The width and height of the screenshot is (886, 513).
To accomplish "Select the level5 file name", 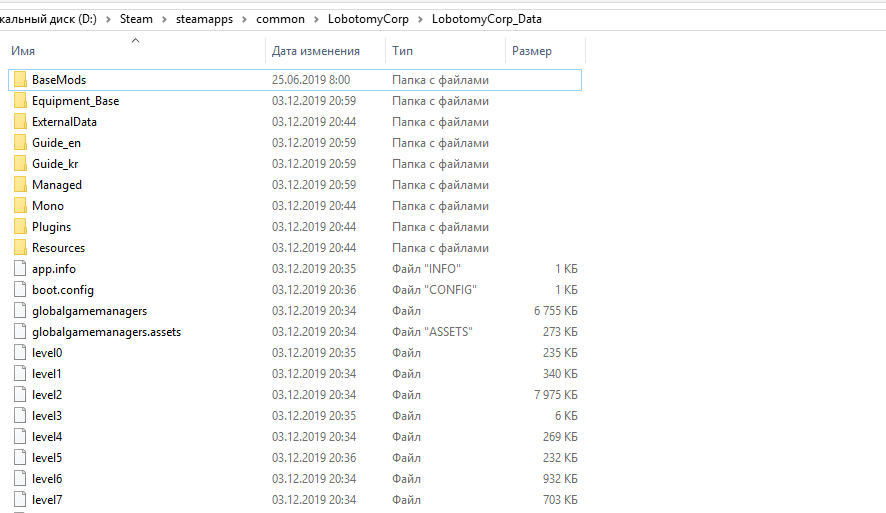I will (47, 457).
